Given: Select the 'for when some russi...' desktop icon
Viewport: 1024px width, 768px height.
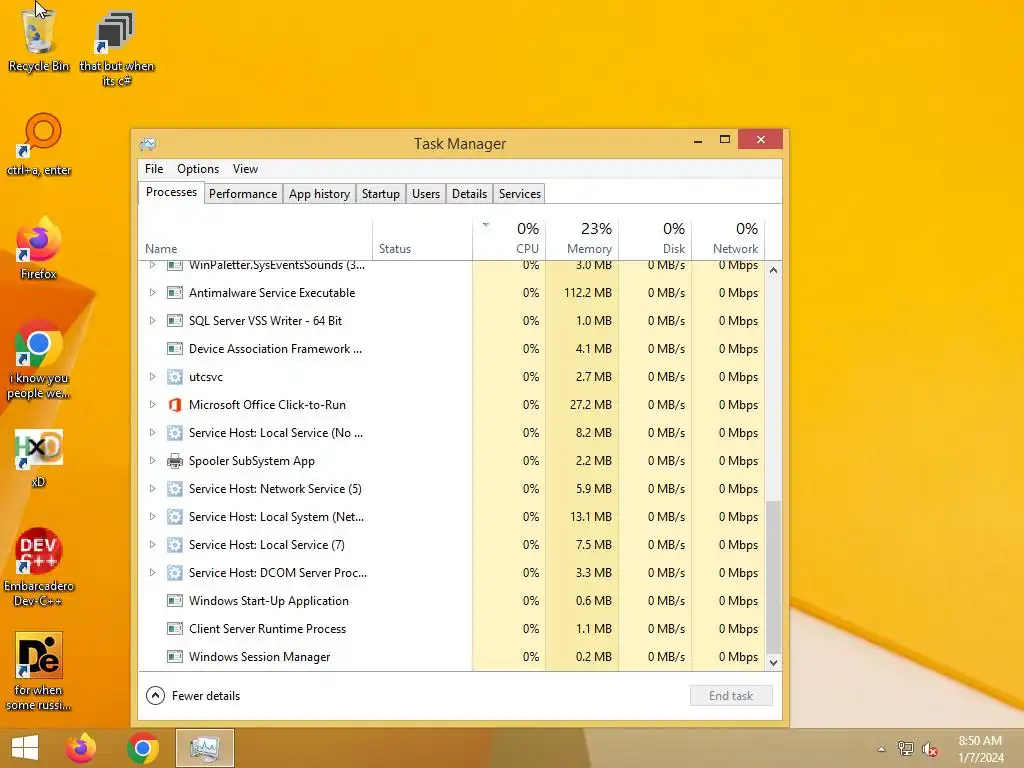Looking at the screenshot, I should click(39, 671).
